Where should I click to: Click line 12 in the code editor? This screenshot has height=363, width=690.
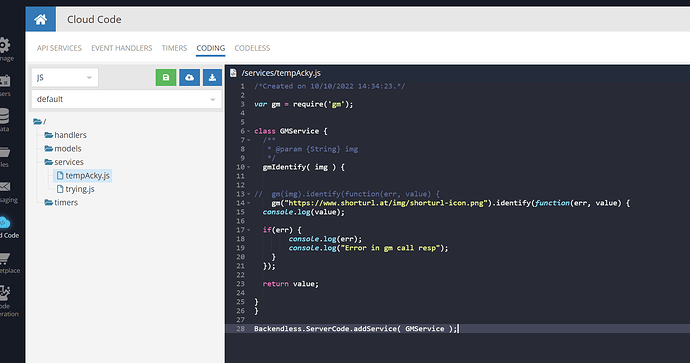[x=457, y=185]
